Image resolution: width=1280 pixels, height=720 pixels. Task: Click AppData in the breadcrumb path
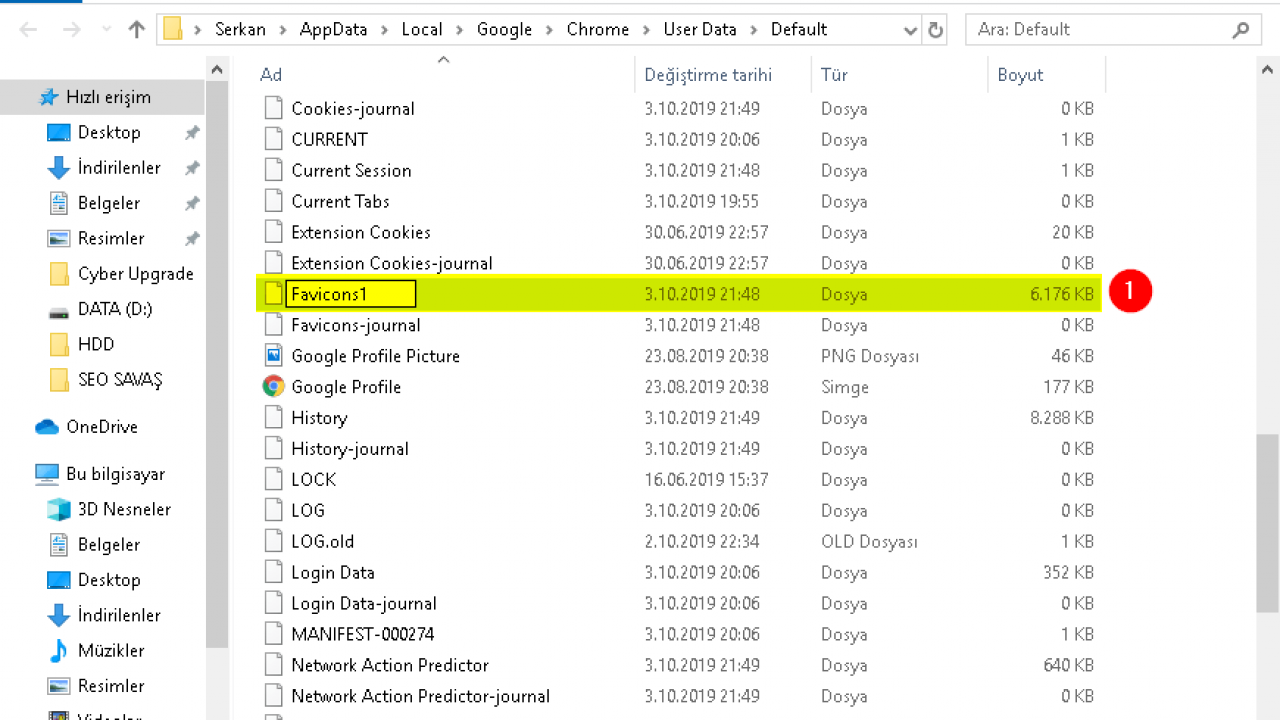[x=334, y=30]
